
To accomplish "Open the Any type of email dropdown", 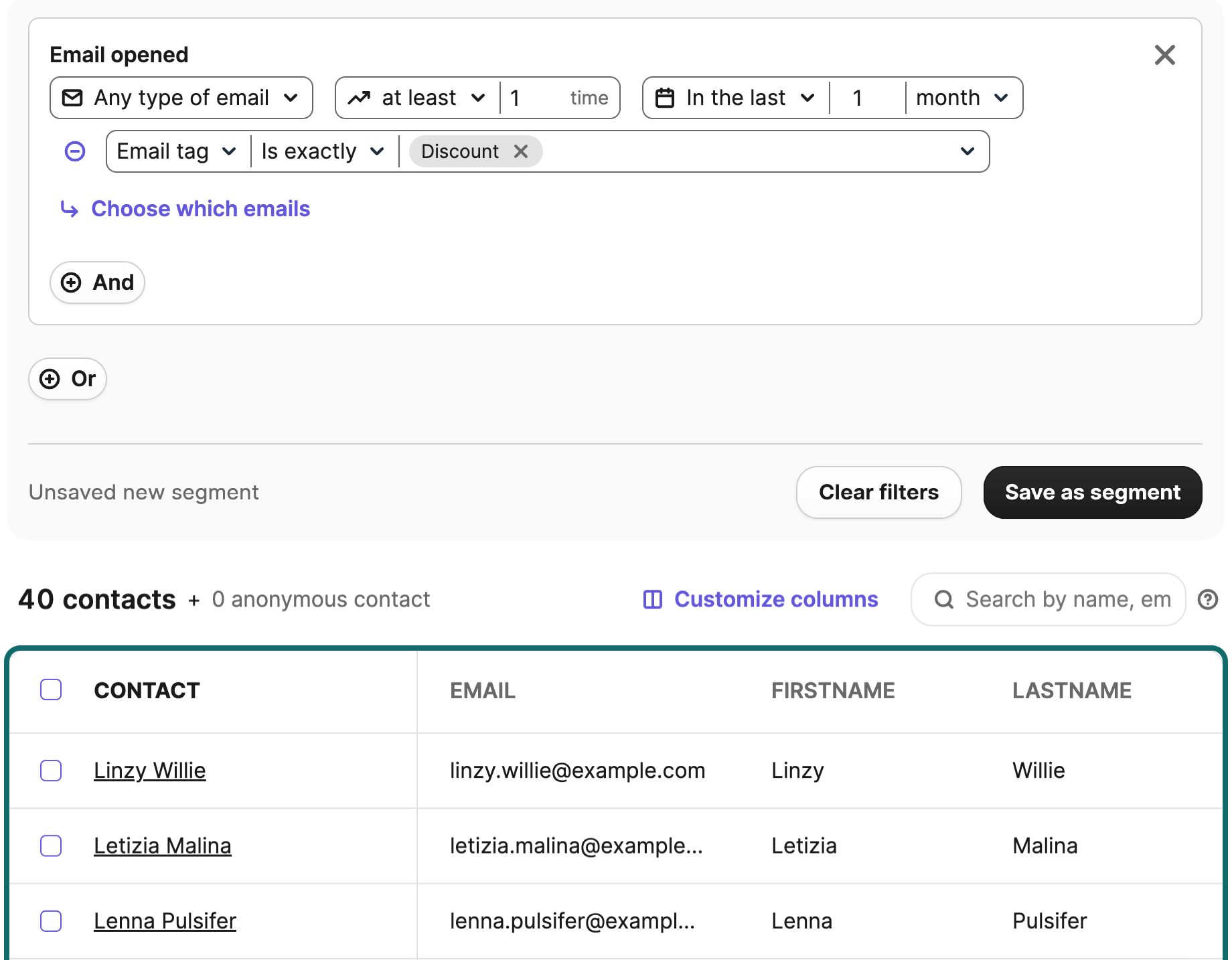I will pos(181,98).
